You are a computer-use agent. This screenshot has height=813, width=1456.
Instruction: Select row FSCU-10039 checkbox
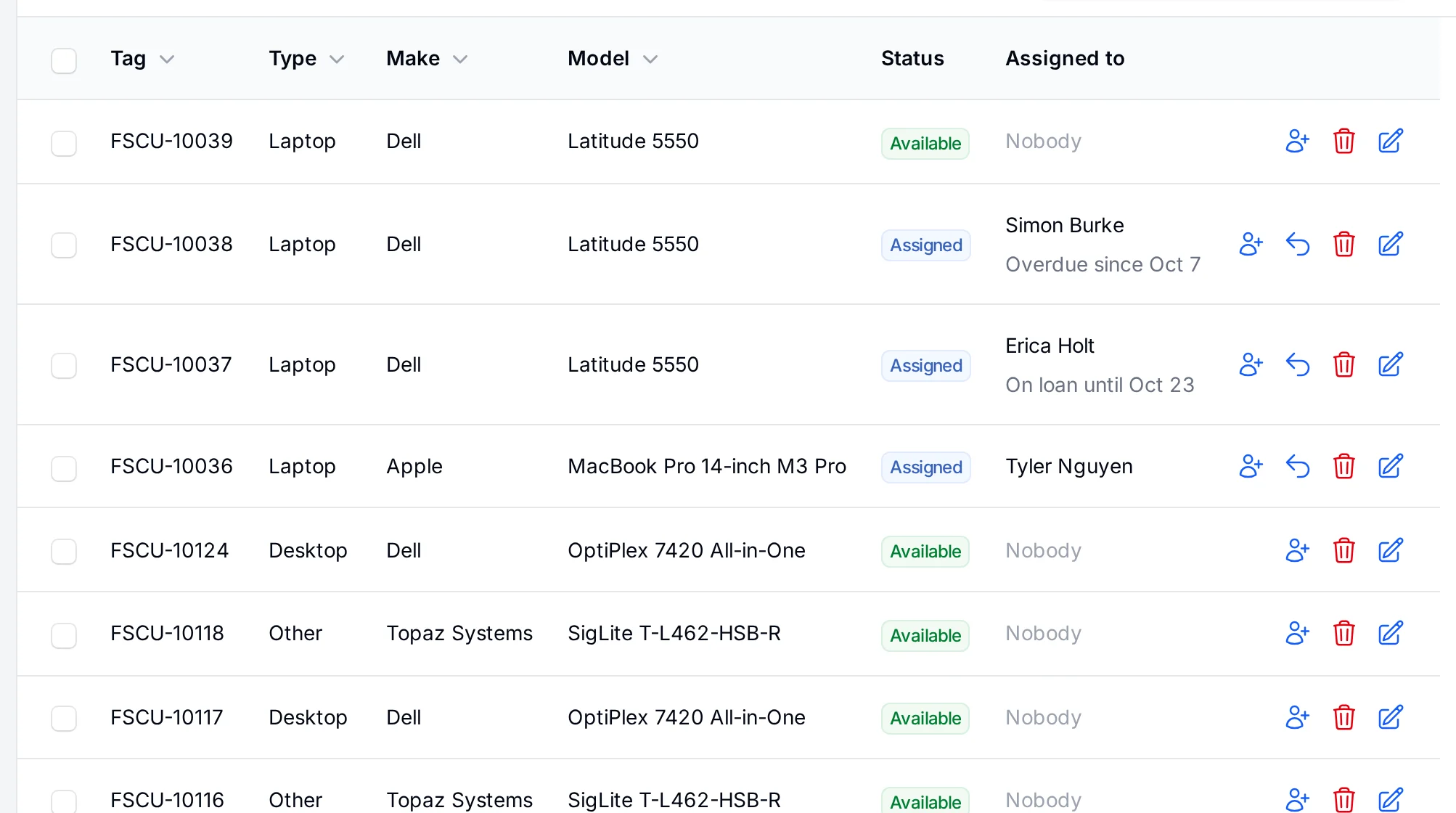click(x=64, y=144)
